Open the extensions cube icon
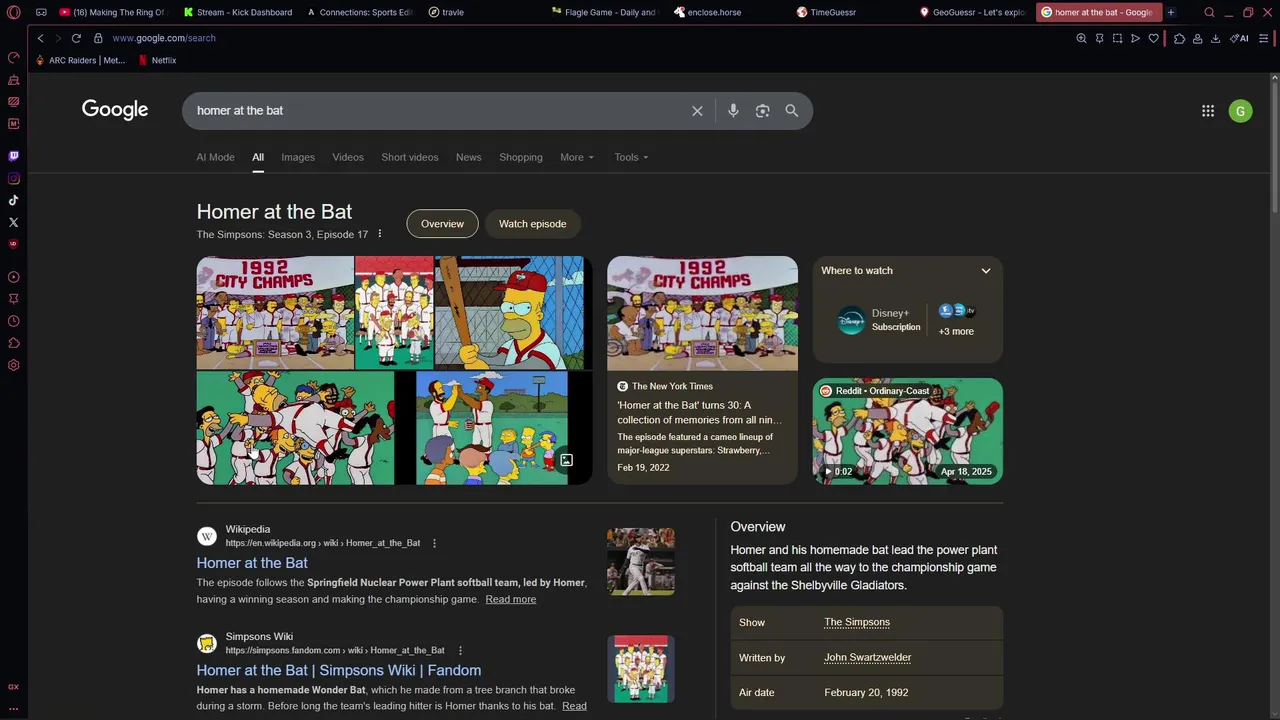The width and height of the screenshot is (1280, 720). pyautogui.click(x=1179, y=38)
